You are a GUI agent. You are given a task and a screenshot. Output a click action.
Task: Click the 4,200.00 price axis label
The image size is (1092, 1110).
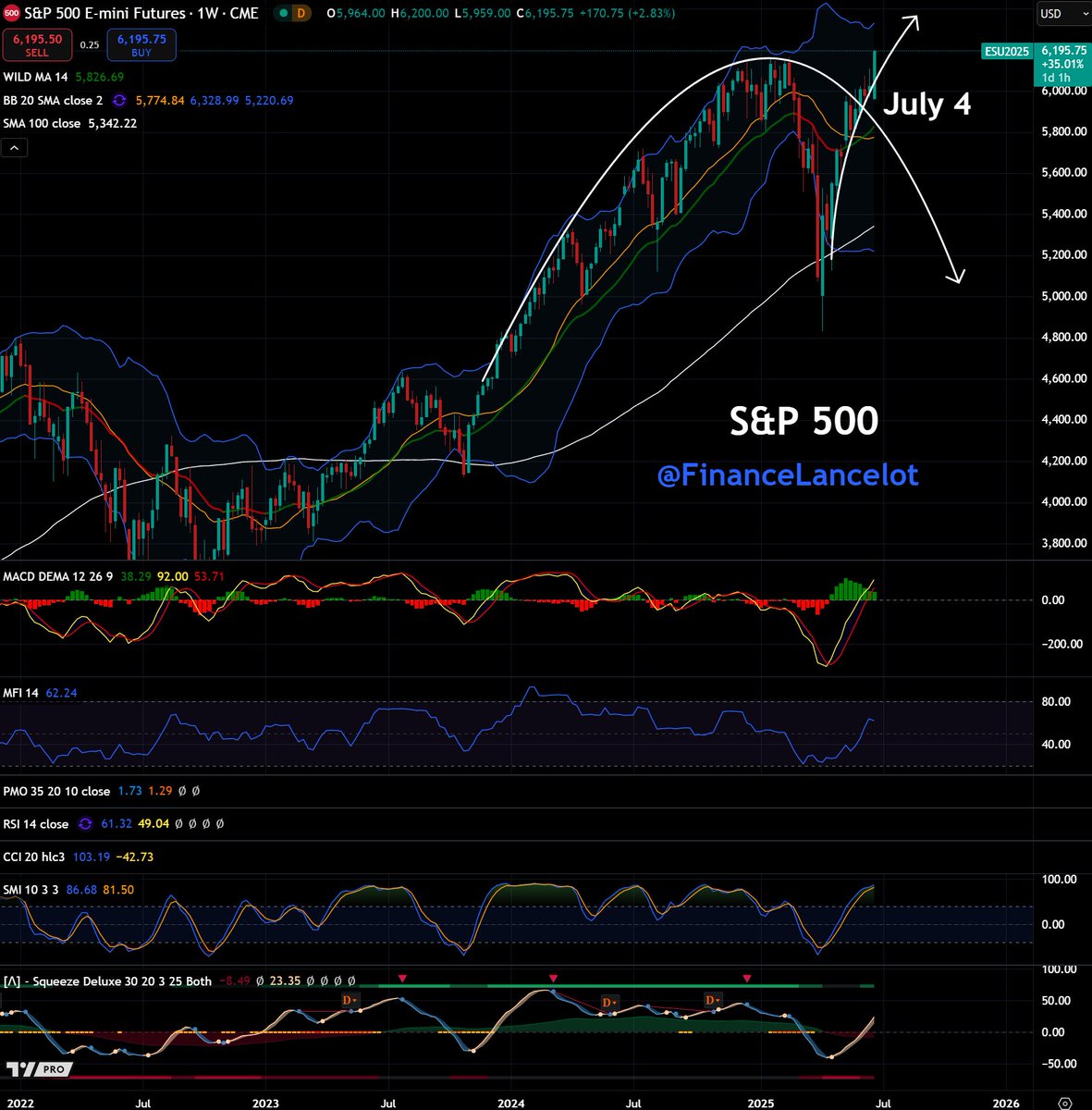pyautogui.click(x=1062, y=461)
